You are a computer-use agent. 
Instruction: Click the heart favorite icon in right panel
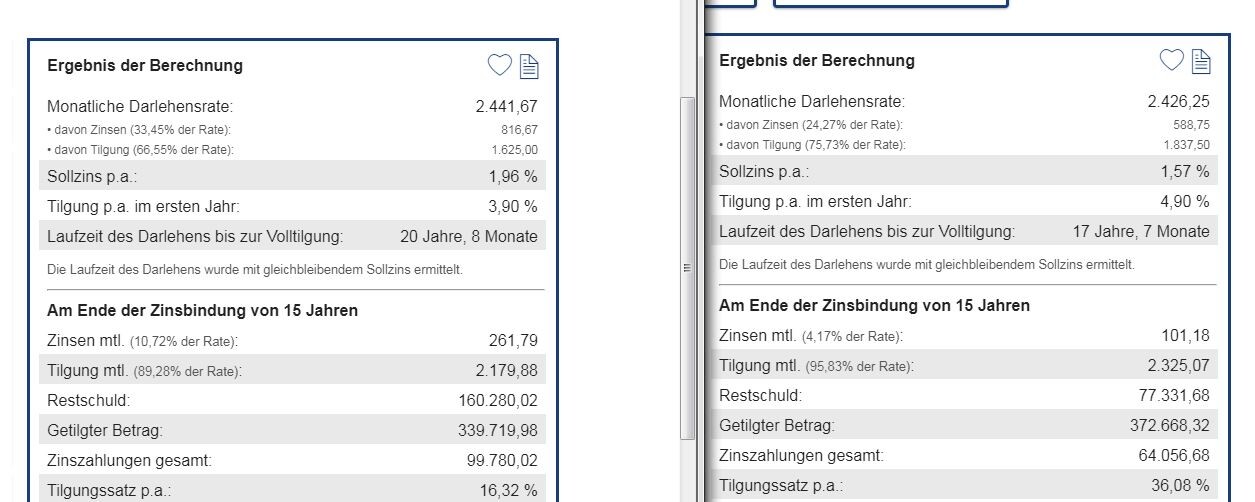[x=1171, y=60]
